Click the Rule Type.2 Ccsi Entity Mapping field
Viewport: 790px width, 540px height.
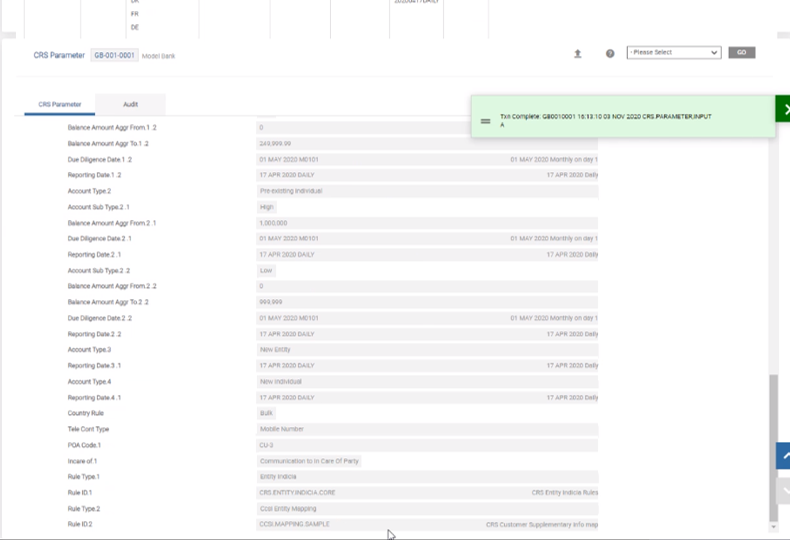point(427,509)
